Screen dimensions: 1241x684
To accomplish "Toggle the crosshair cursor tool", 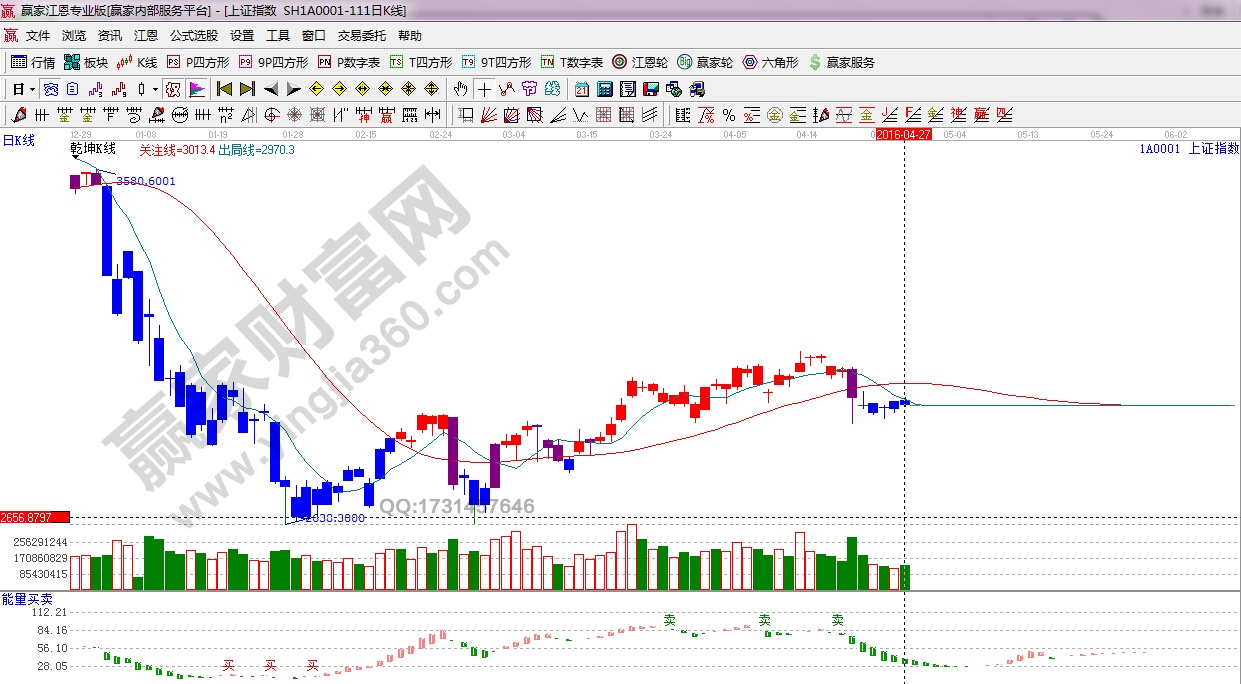I will click(x=484, y=89).
